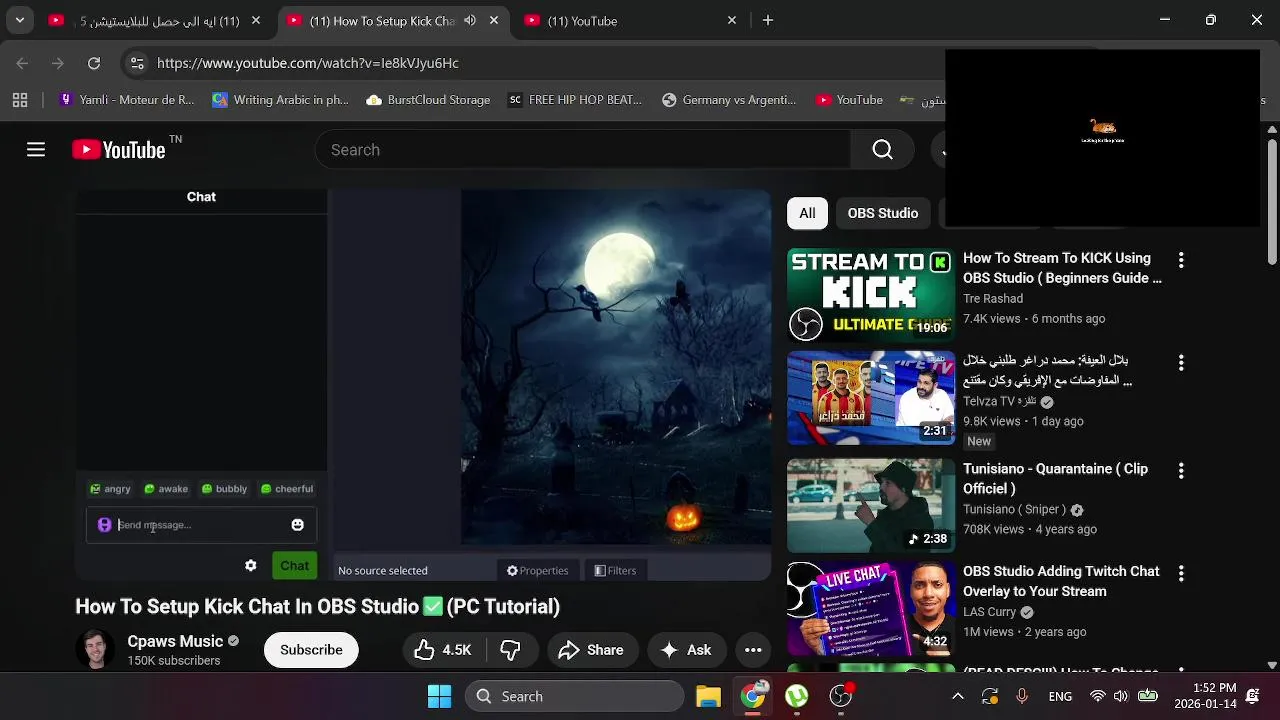1280x720 pixels.
Task: Open BurstCloud Storage bookmark
Action: (428, 100)
